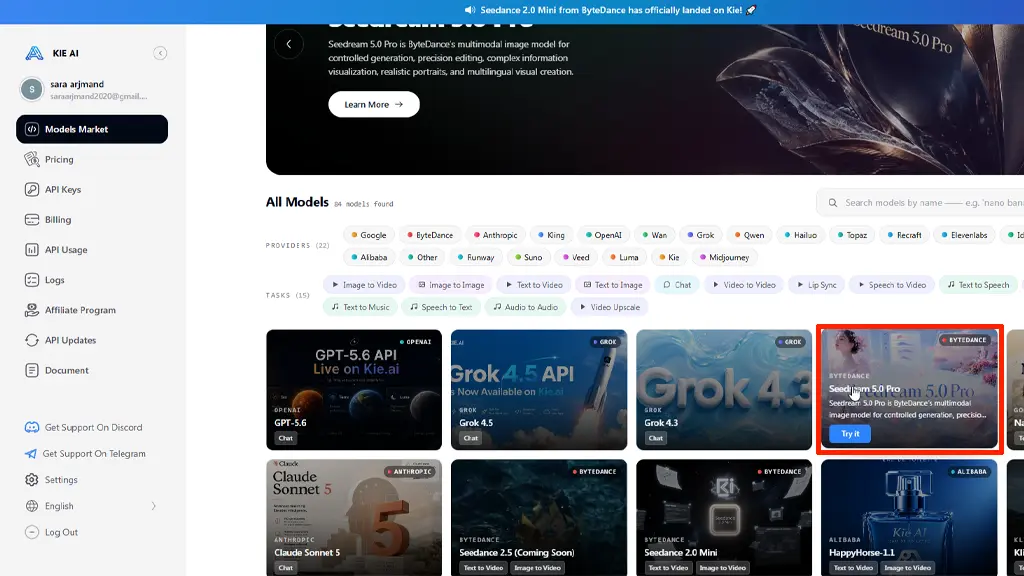Screen dimensions: 1024x576
Task: Expand the English language chevron
Action: 153,505
